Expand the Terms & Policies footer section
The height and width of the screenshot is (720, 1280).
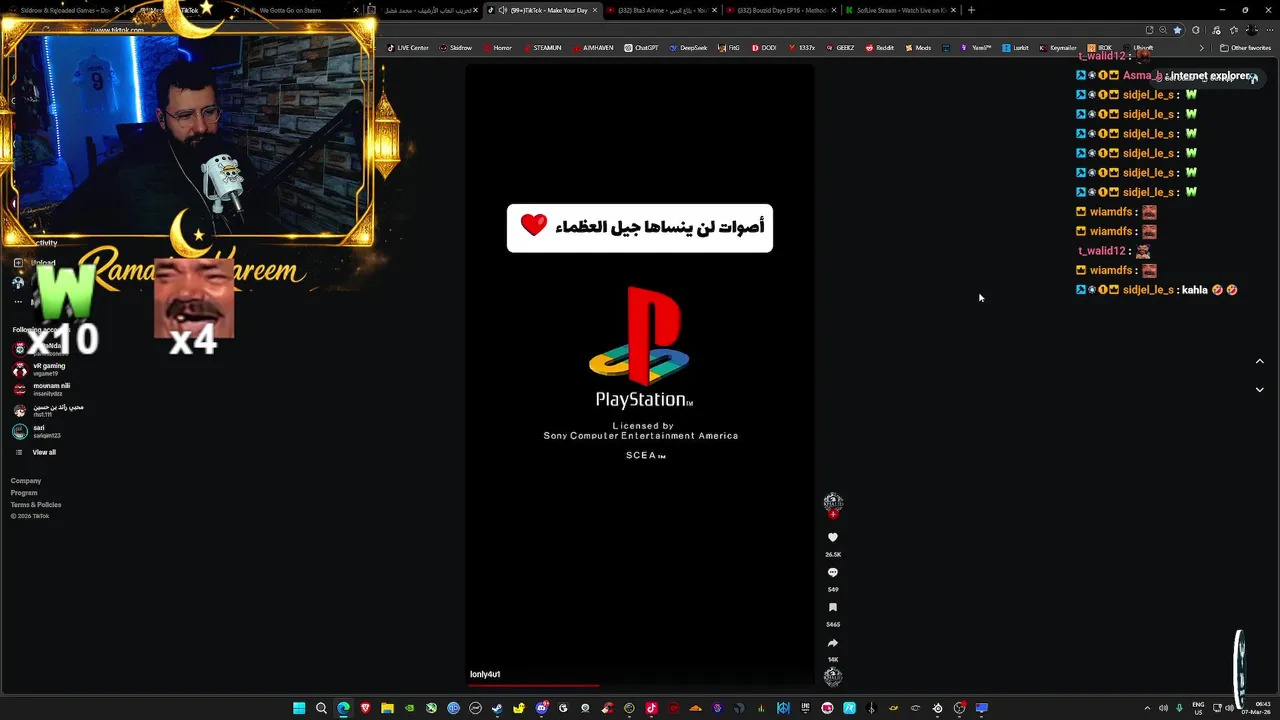point(36,505)
